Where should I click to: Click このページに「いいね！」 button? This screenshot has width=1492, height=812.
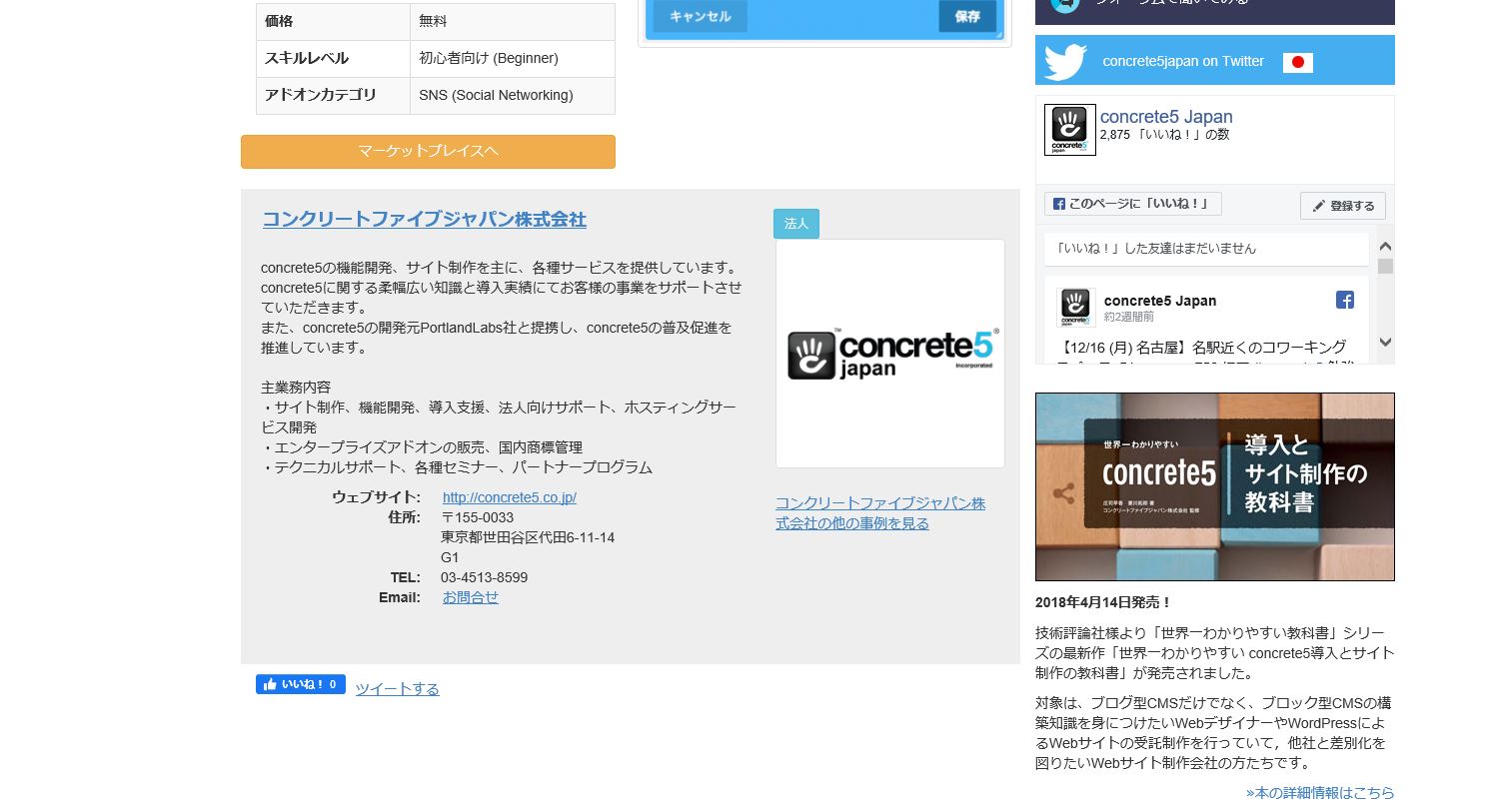click(1133, 204)
